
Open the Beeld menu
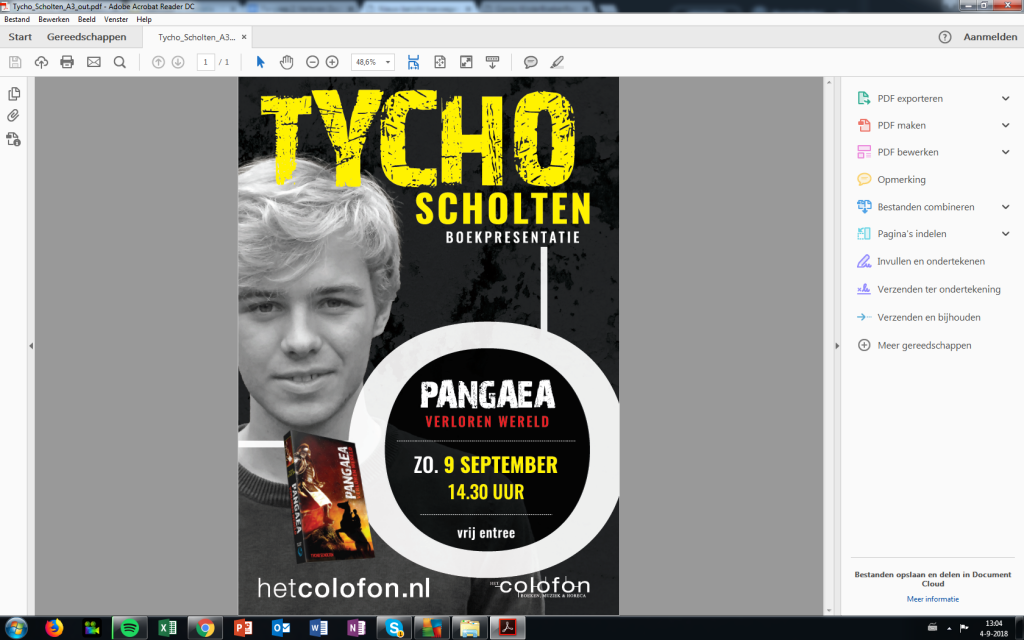[87, 20]
